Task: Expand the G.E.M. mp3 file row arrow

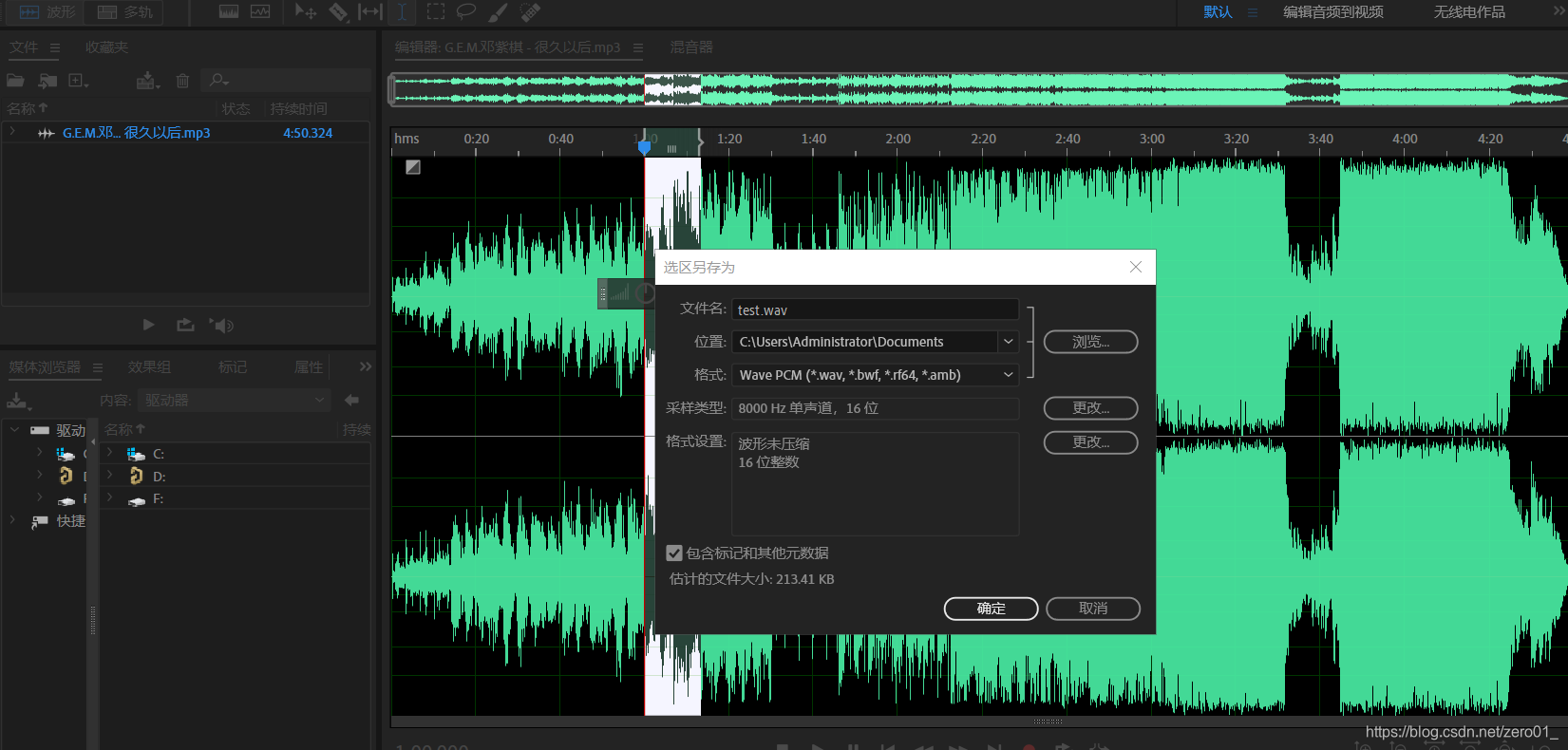Action: [12, 132]
